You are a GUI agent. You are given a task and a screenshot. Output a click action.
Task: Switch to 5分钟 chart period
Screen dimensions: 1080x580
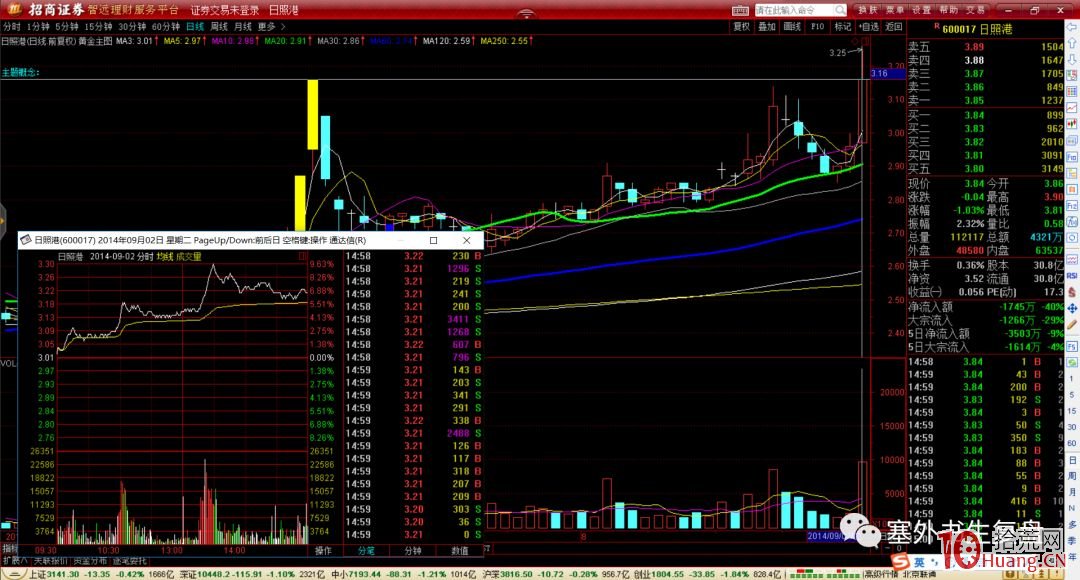[x=67, y=26]
